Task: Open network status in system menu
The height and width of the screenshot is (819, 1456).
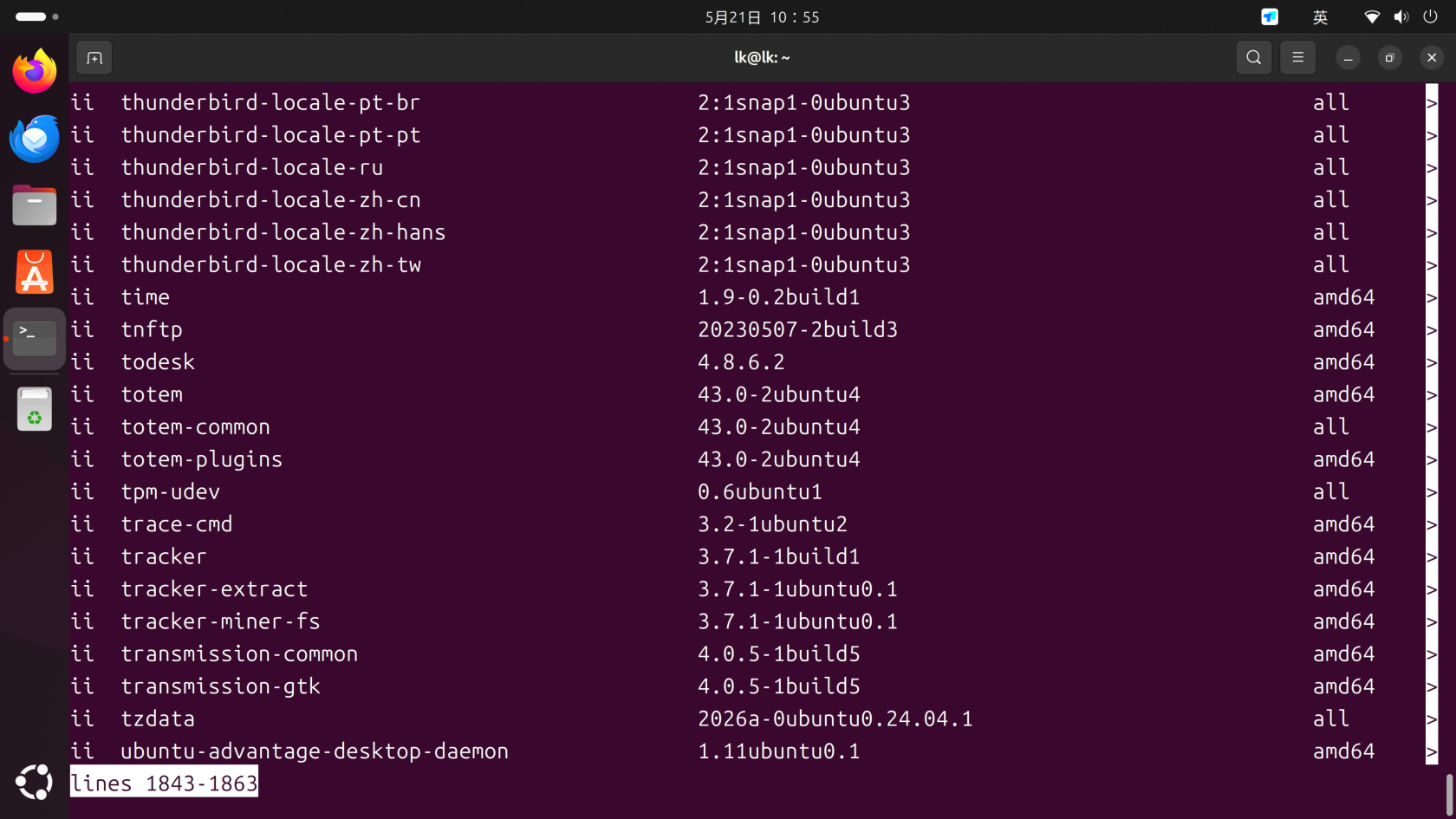Action: (1372, 17)
